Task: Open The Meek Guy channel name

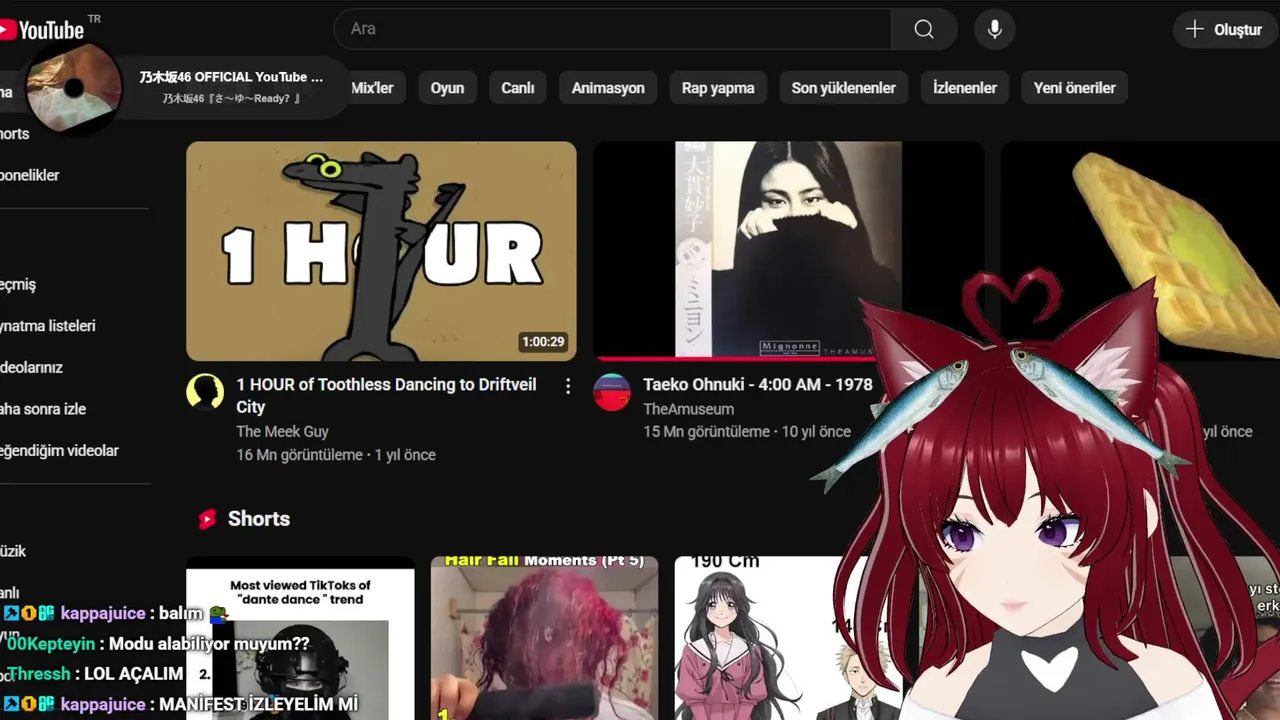Action: (x=282, y=431)
